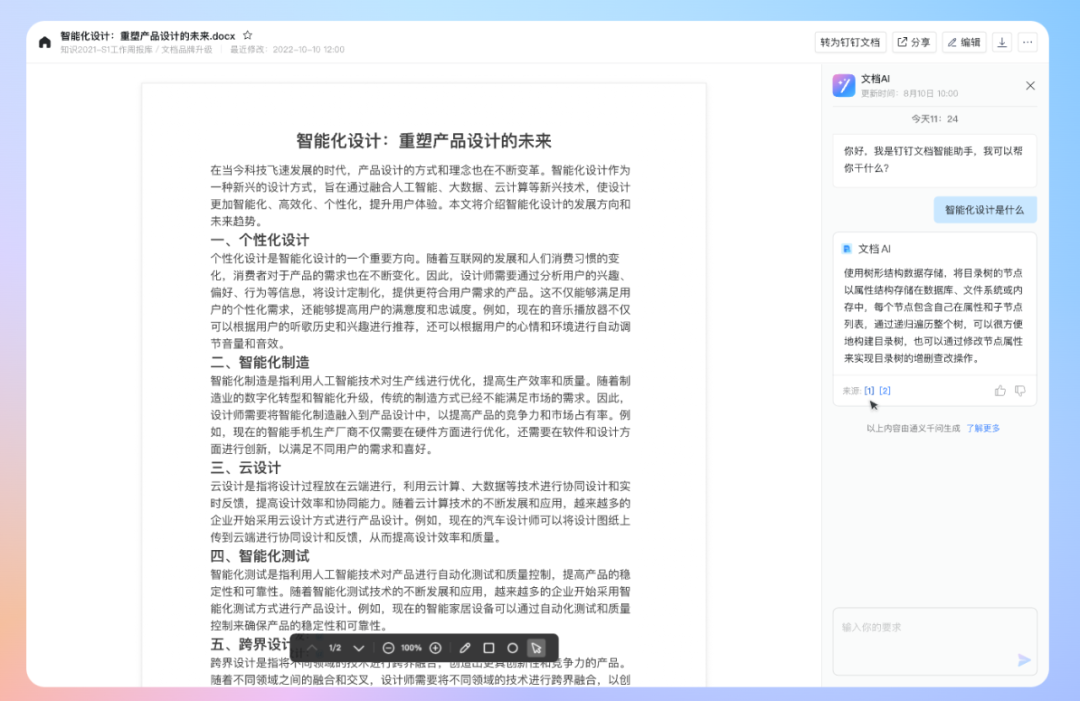Viewport: 1080px width, 701px height.
Task: Click the download icon button
Action: coord(1002,42)
